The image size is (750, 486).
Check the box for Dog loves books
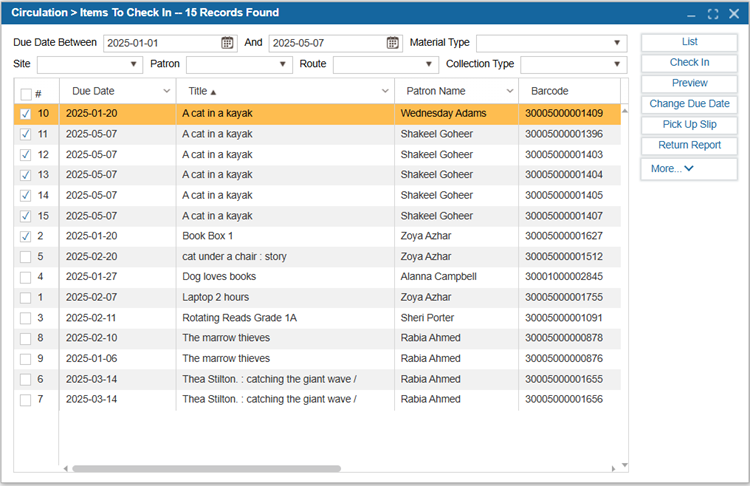click(x=26, y=277)
